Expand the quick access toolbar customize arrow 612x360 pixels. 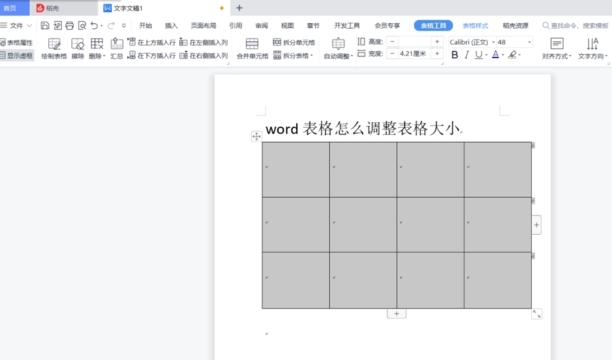pyautogui.click(x=124, y=26)
